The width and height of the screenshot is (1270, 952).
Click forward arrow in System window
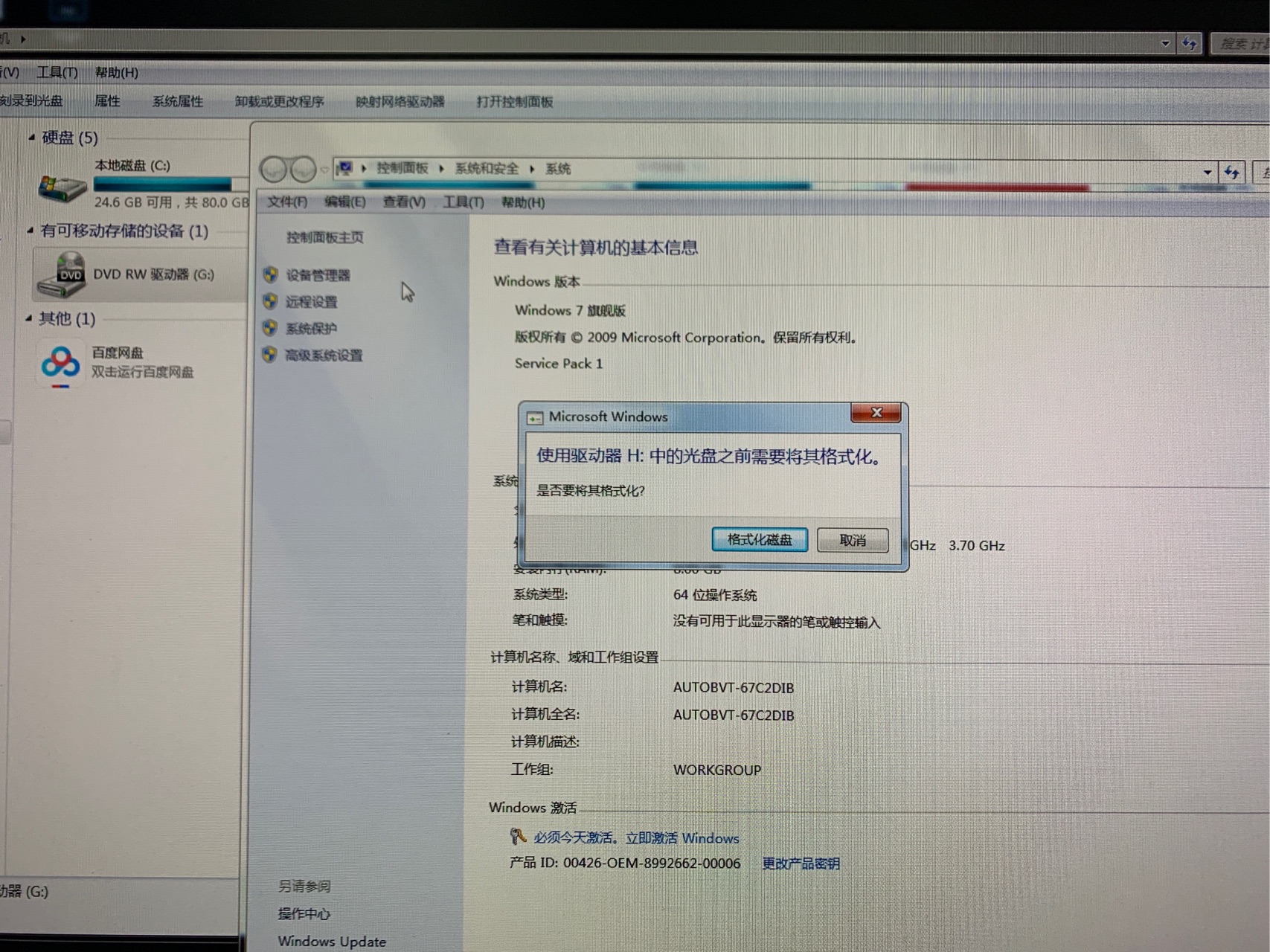click(303, 170)
